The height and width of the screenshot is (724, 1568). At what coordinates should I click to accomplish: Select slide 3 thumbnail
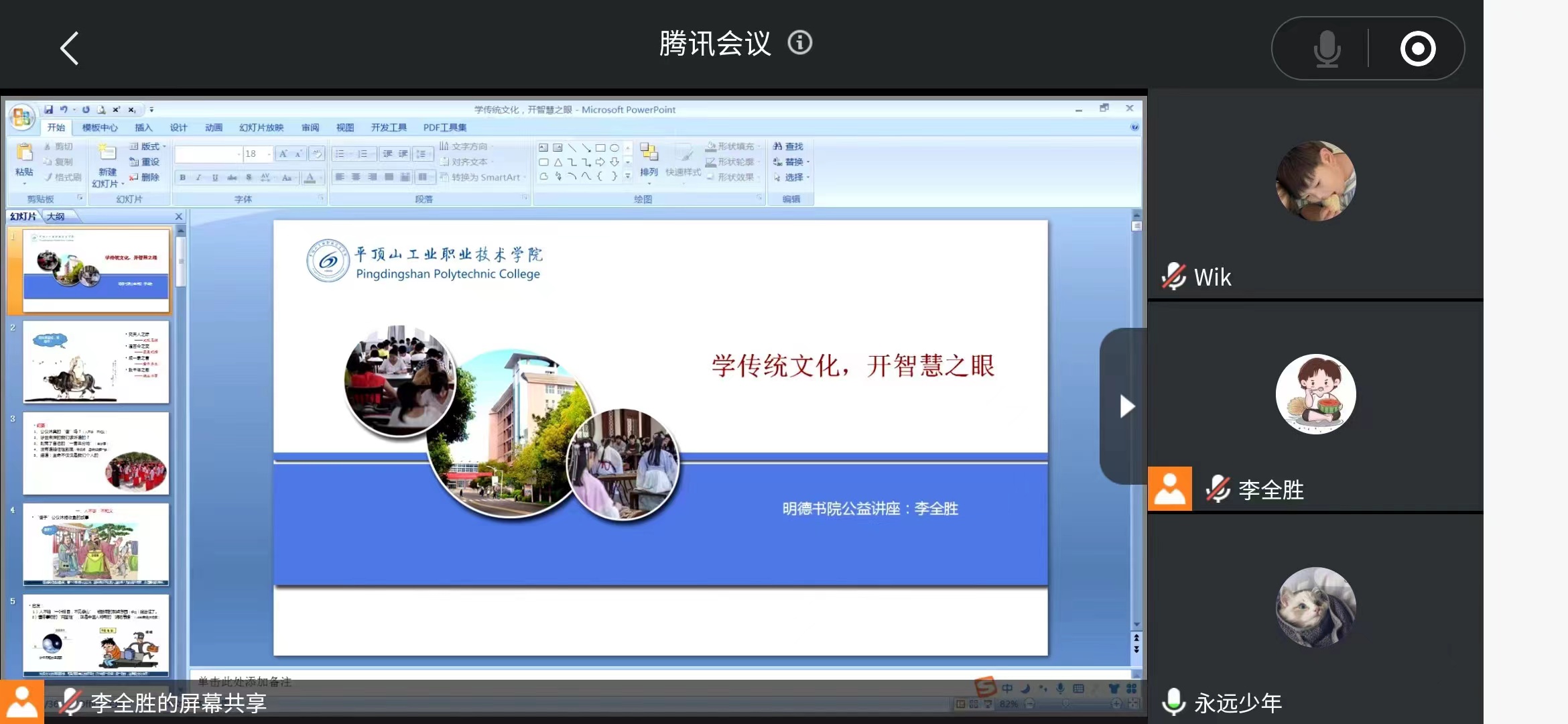click(x=96, y=453)
